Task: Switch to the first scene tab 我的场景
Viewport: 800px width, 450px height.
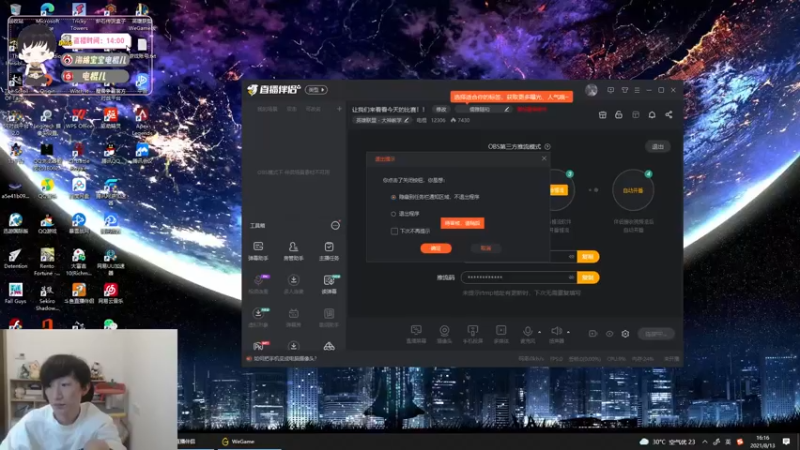Action: pos(267,109)
